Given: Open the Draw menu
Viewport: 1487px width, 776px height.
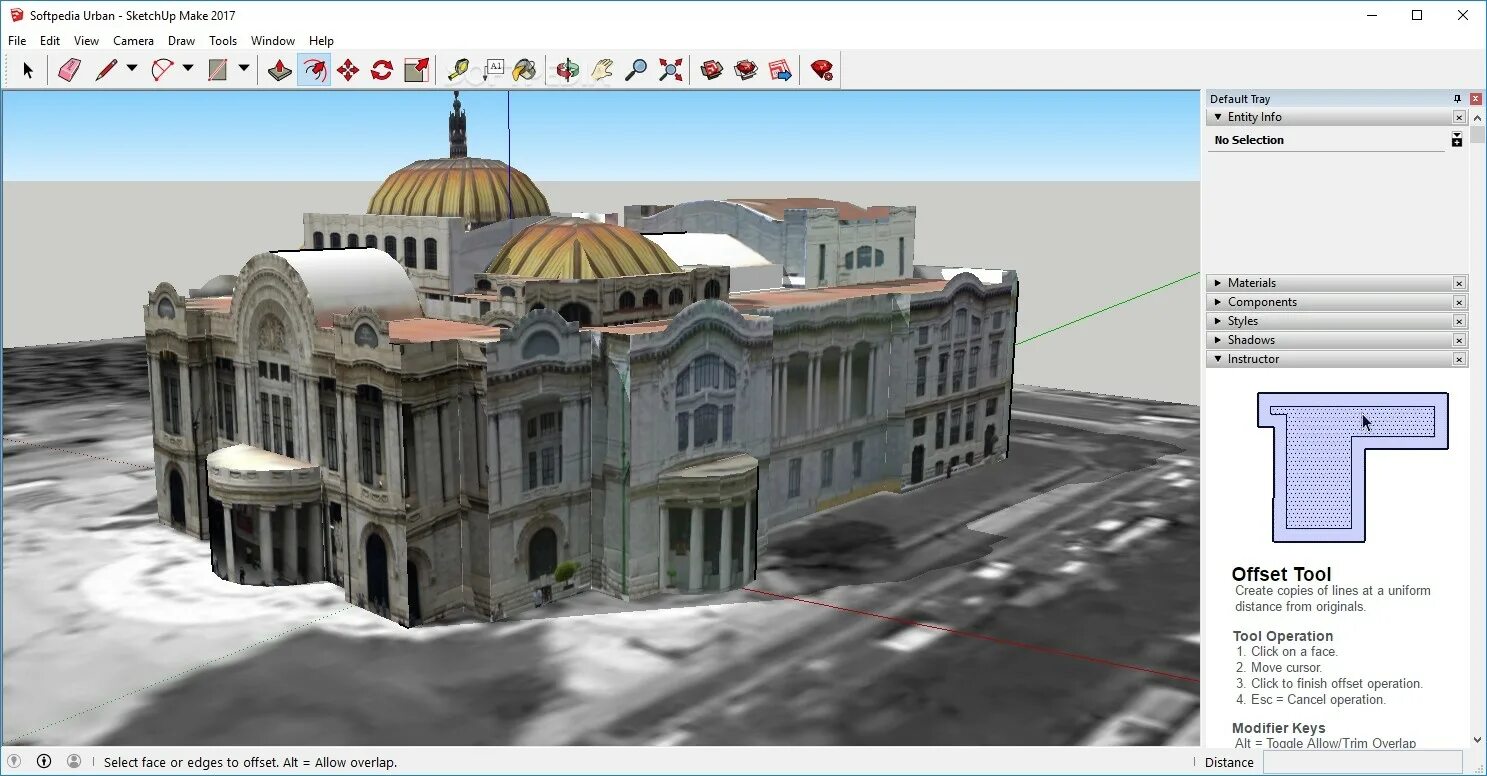Looking at the screenshot, I should pos(182,41).
